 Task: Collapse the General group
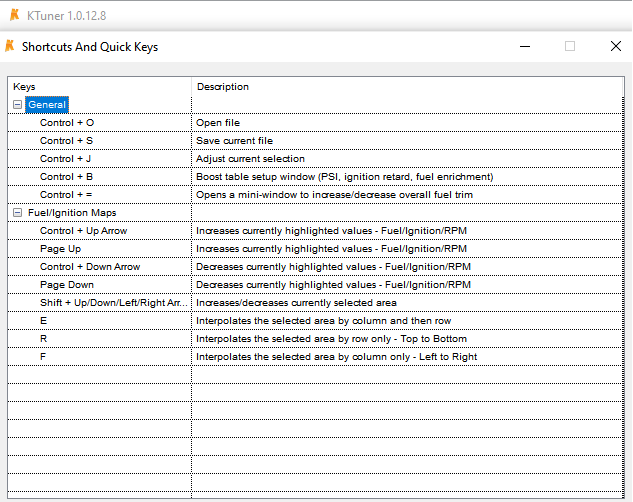(x=17, y=105)
